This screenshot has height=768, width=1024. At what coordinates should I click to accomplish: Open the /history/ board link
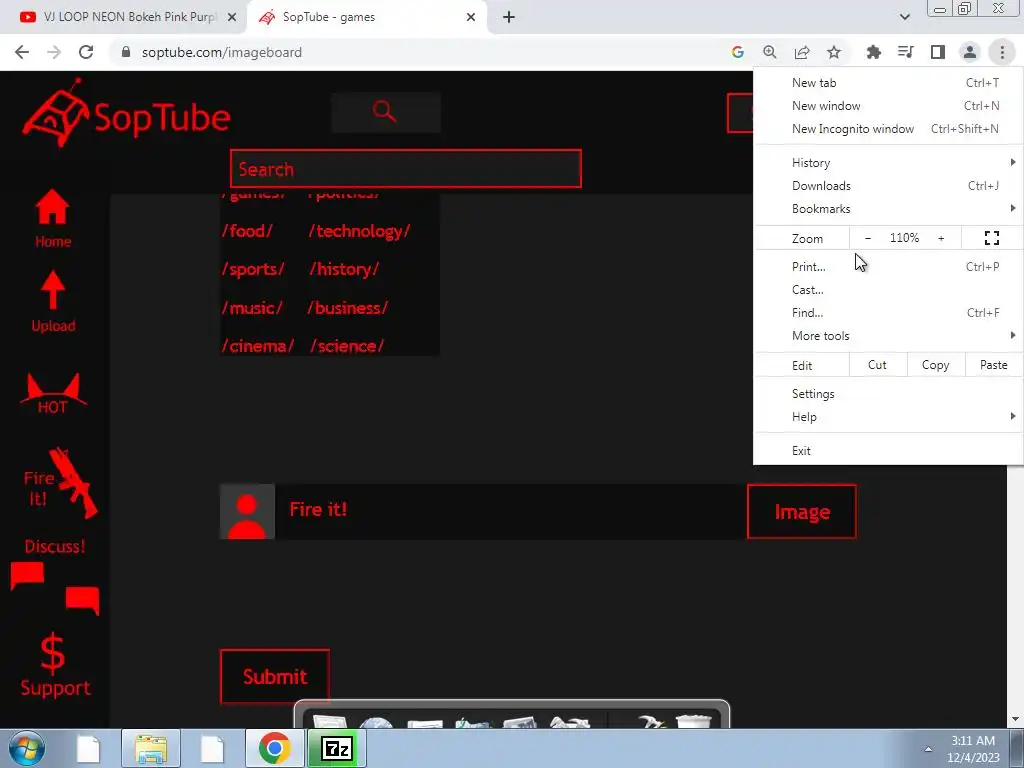(x=344, y=270)
